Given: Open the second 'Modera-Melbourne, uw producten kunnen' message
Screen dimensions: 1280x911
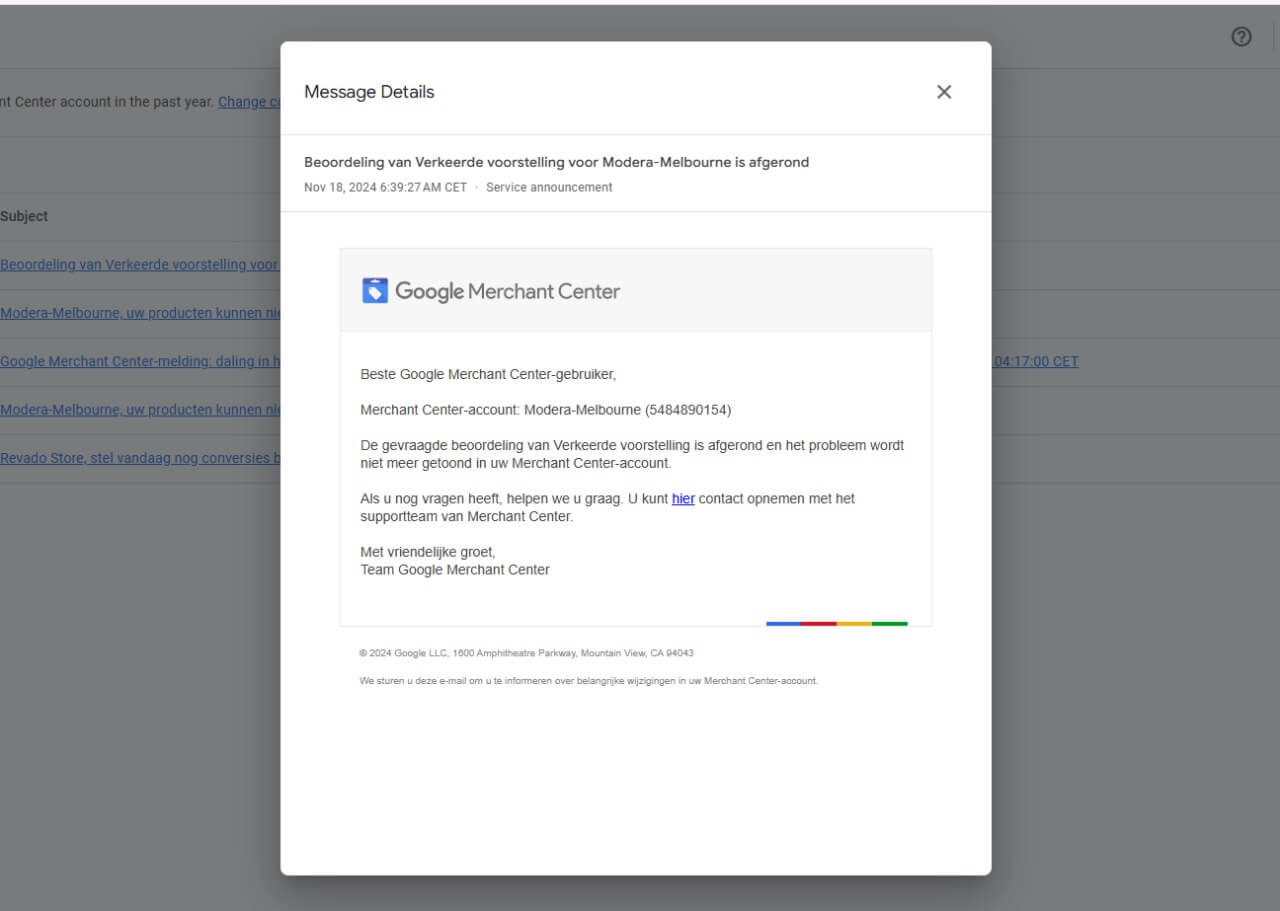Looking at the screenshot, I should tap(140, 410).
